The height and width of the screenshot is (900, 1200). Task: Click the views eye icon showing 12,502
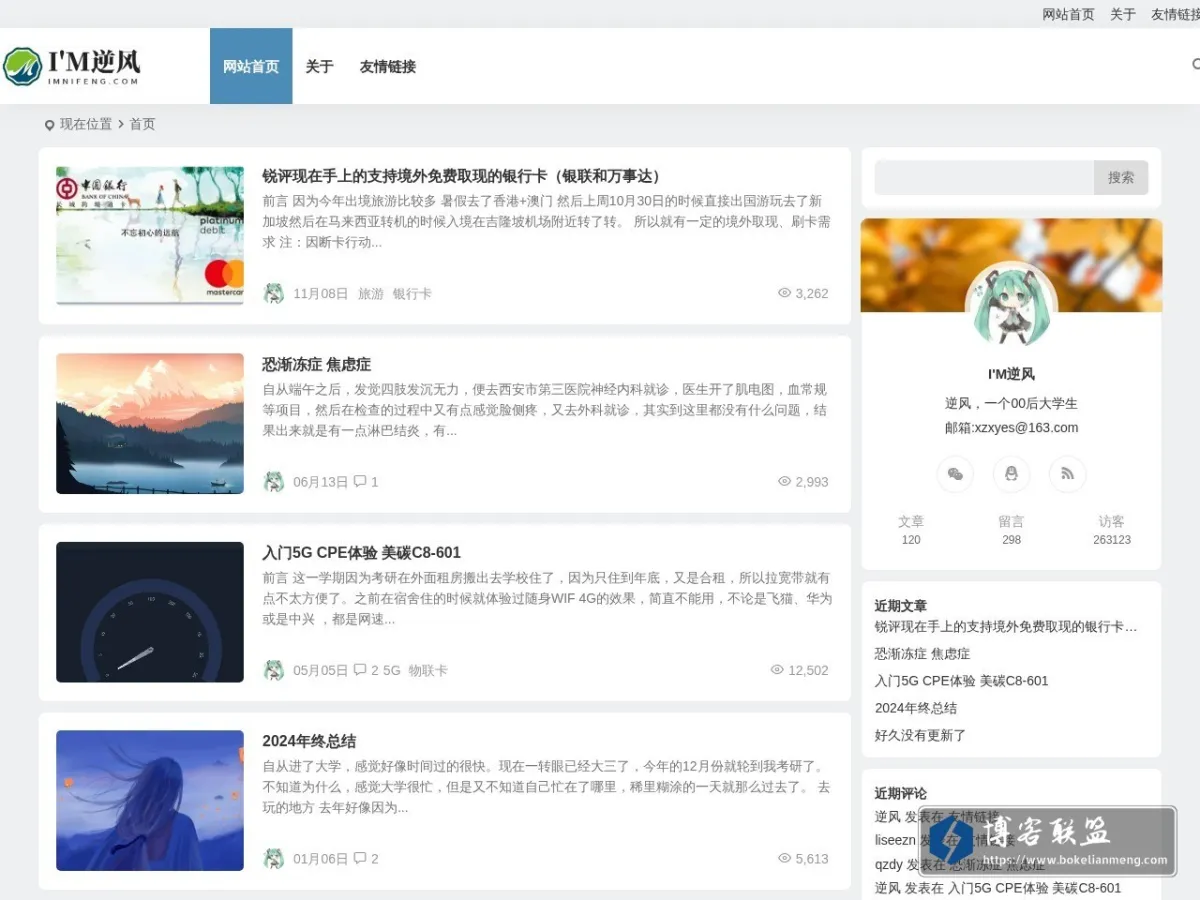[777, 670]
